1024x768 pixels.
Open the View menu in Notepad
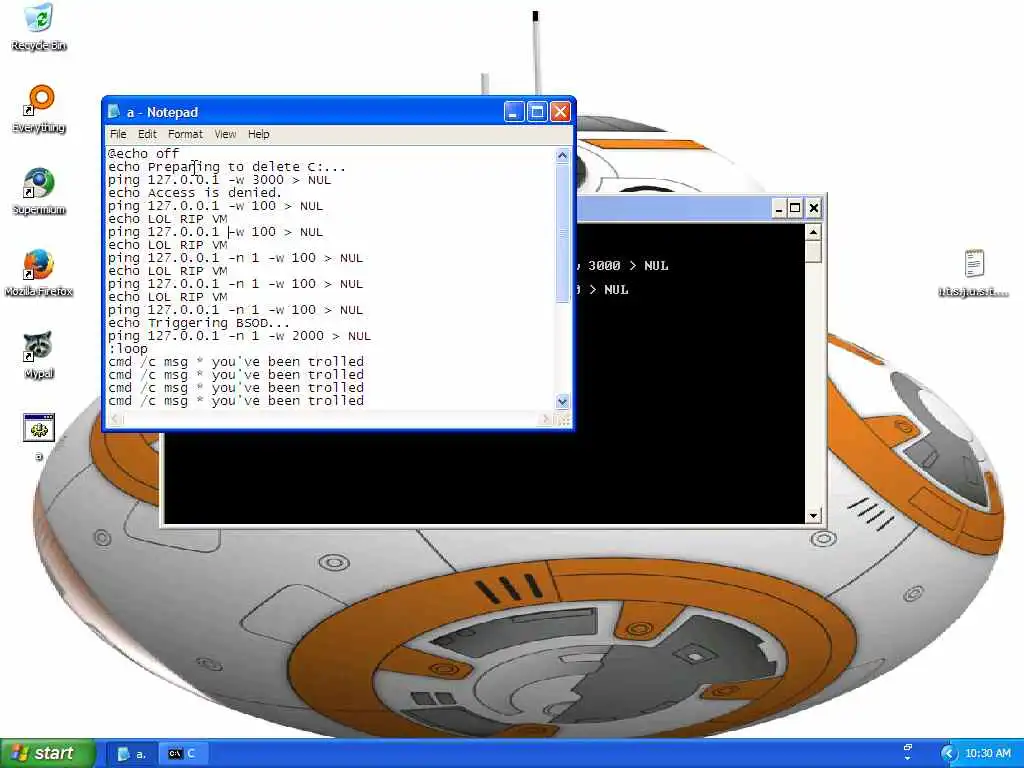pos(225,134)
